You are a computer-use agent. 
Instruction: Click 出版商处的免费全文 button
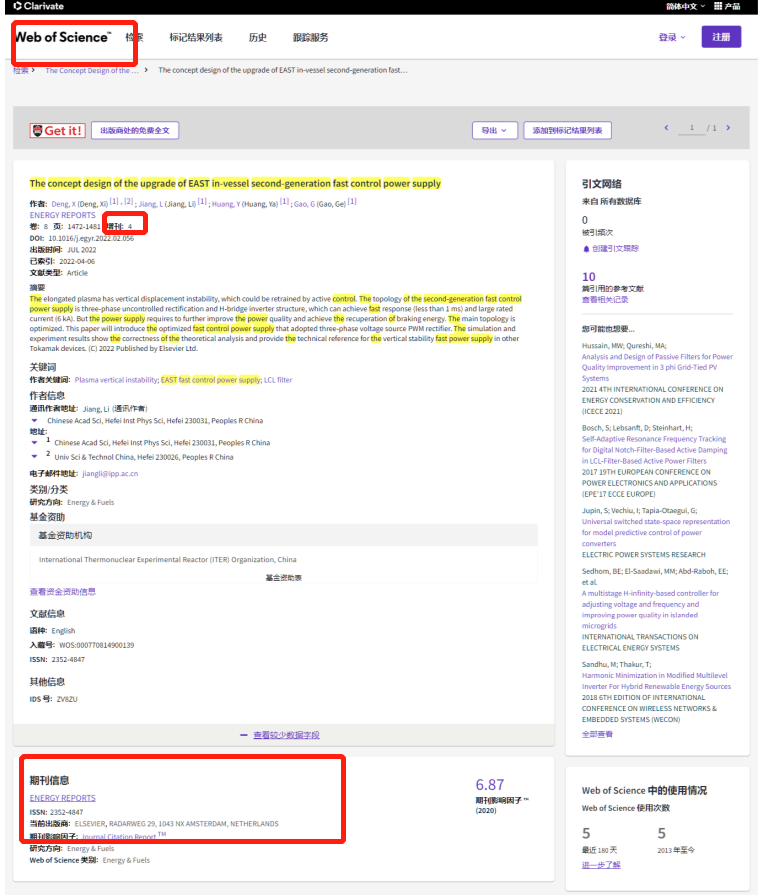(x=135, y=131)
